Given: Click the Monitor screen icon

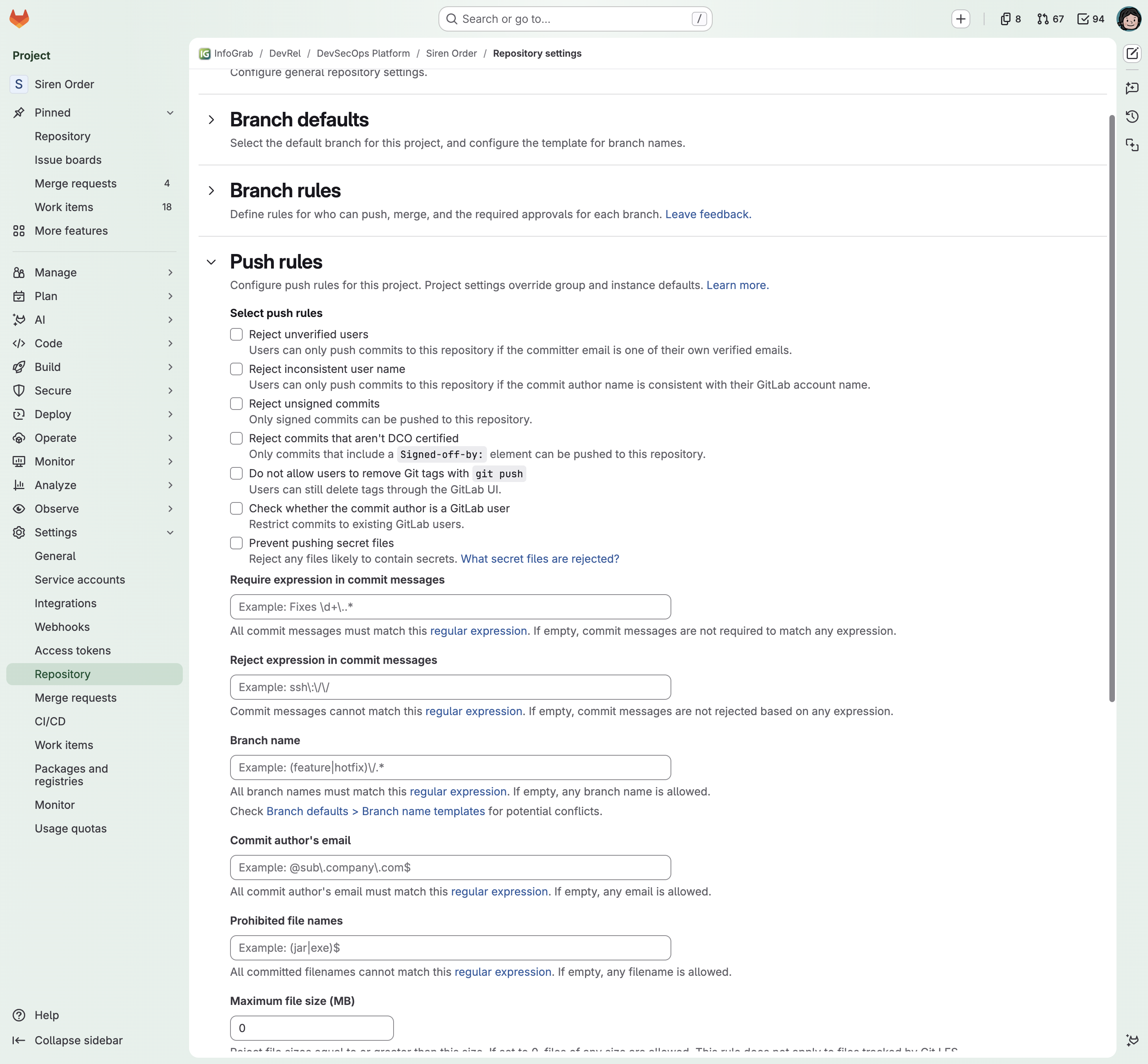Looking at the screenshot, I should click(x=19, y=461).
